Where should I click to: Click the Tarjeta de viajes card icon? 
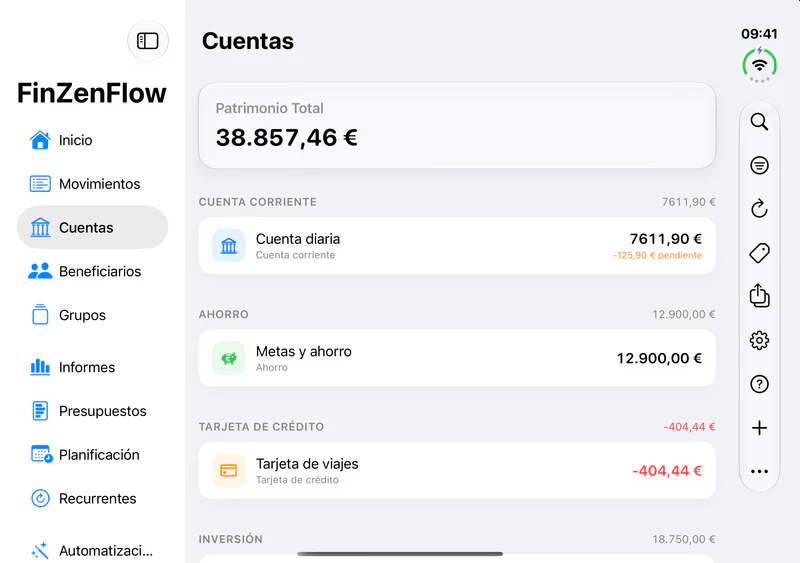click(229, 471)
